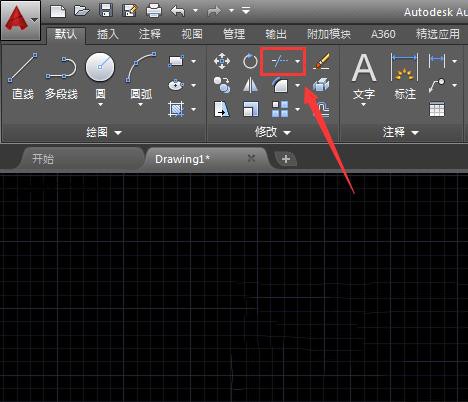Open the leader tool dropdown arrow

coord(455,85)
